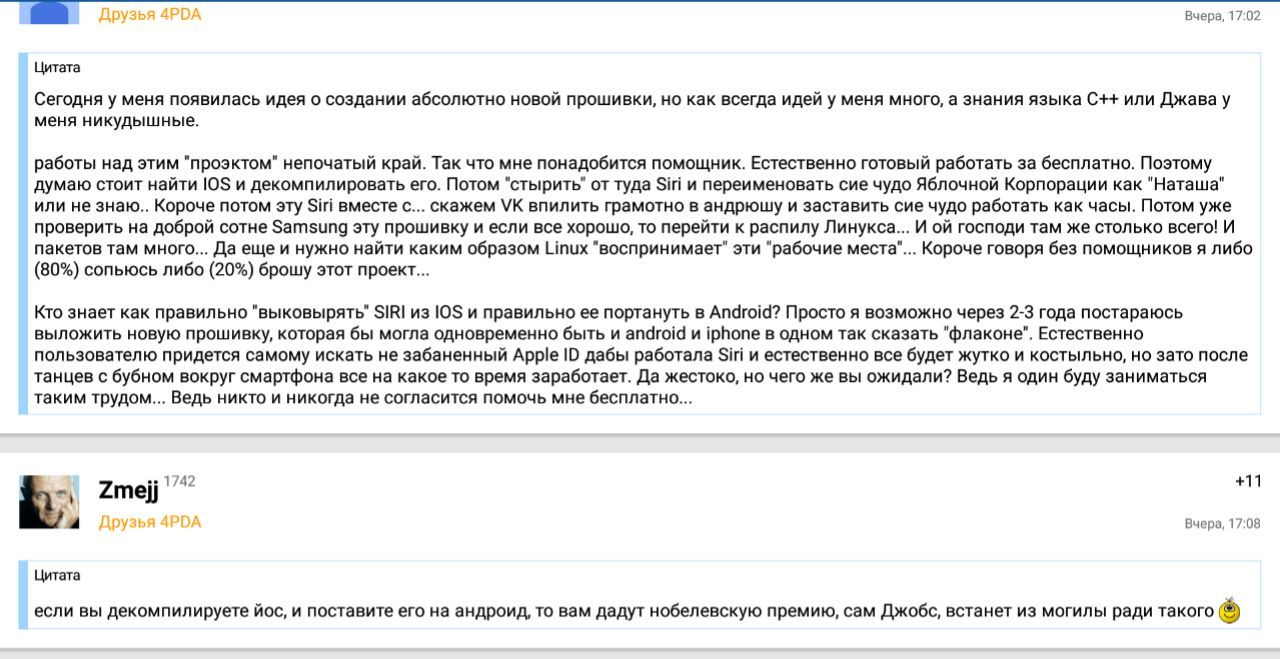Click the 'Цитата' header in Zmejj's post
1280x659 pixels.
pos(57,575)
